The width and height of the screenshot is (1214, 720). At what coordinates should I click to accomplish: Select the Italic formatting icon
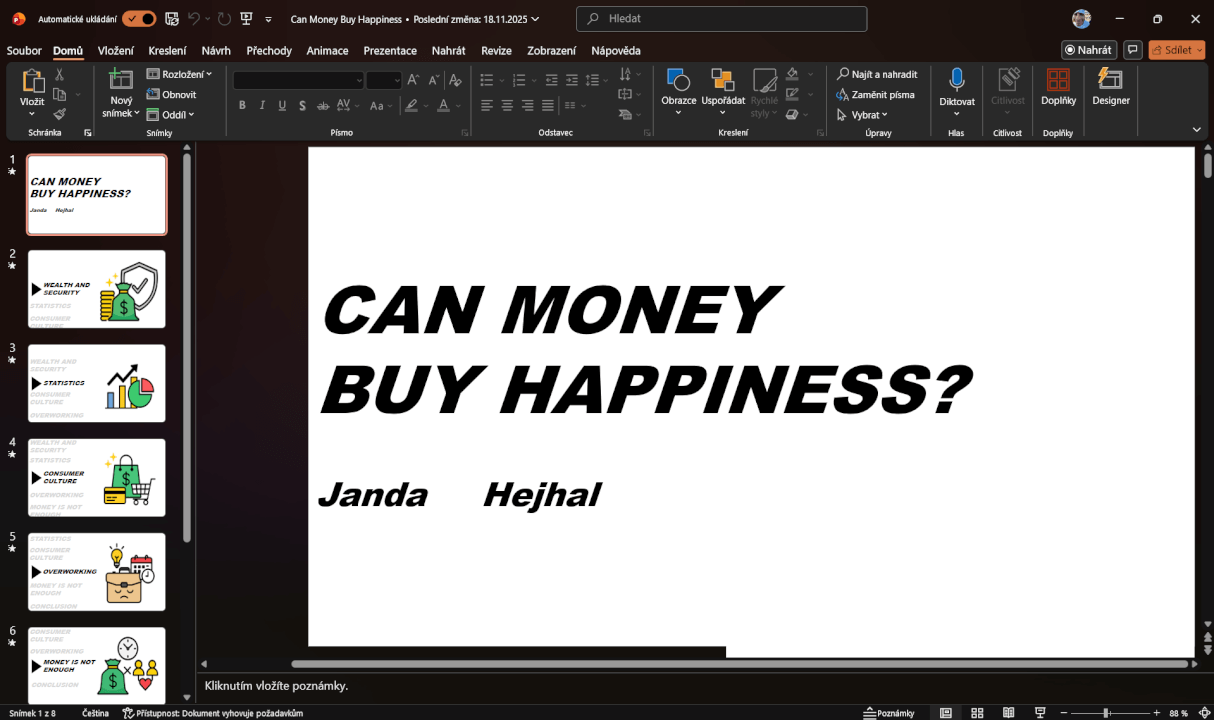tap(262, 104)
